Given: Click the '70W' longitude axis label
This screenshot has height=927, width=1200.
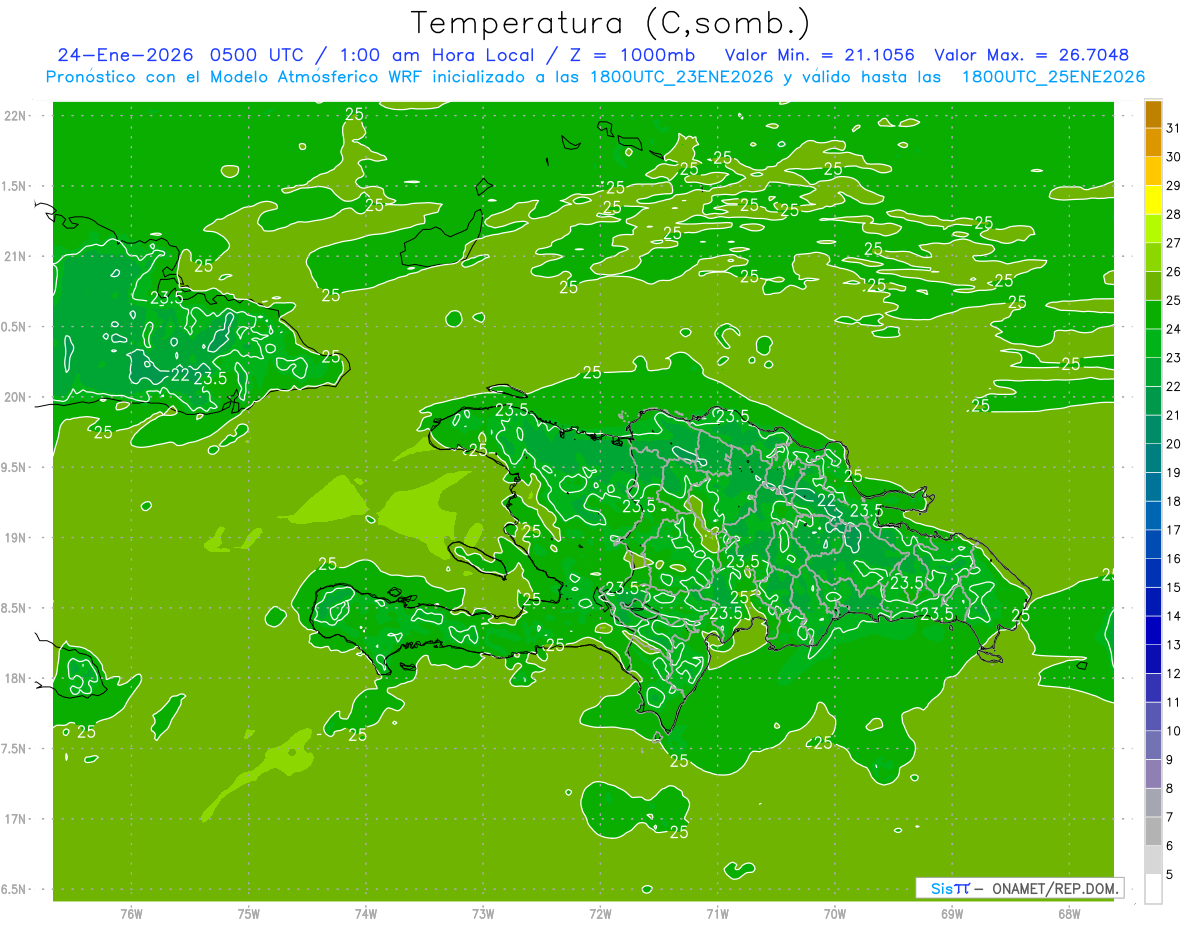Looking at the screenshot, I should (x=835, y=913).
